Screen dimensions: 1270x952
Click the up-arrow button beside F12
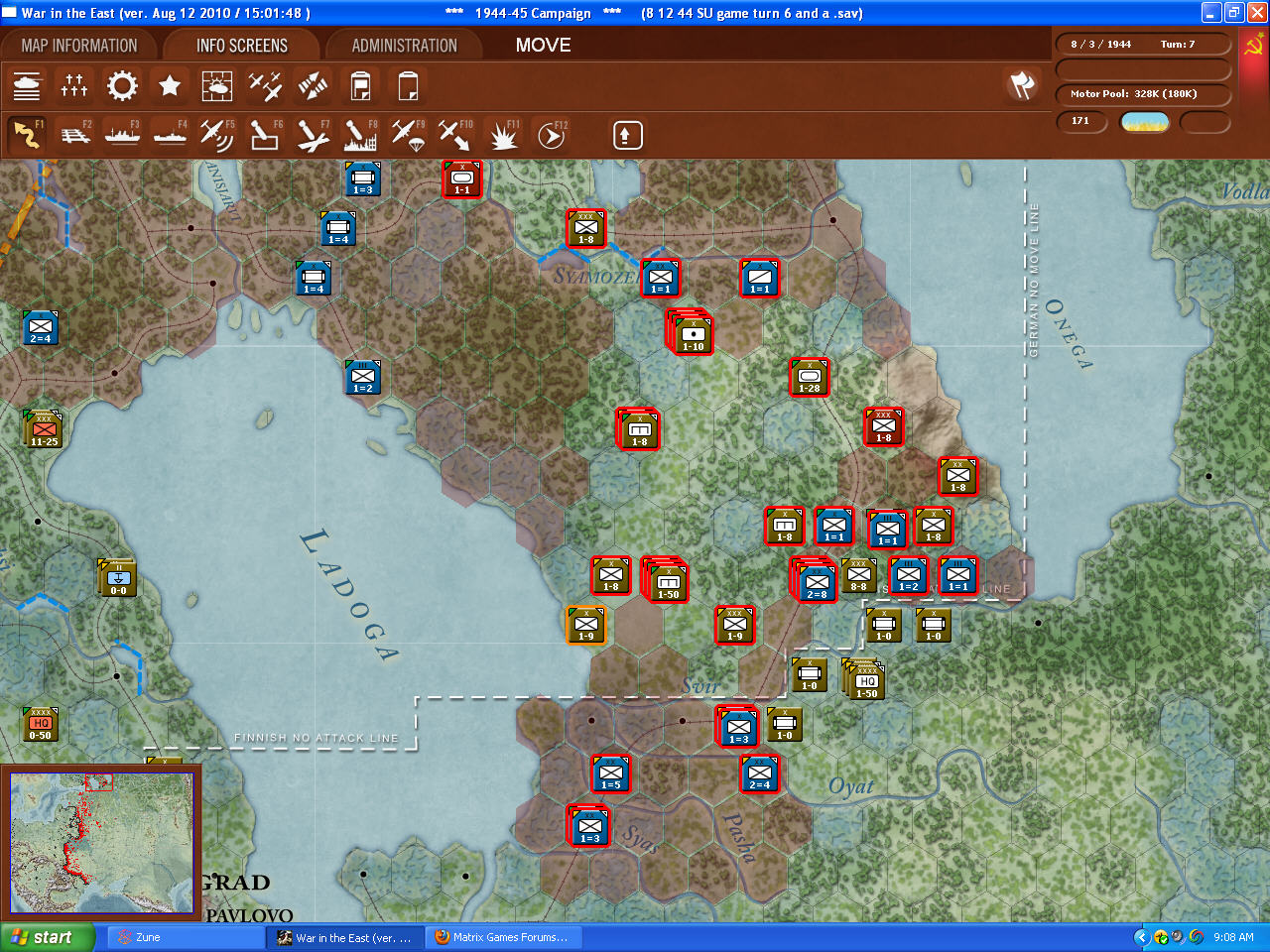click(627, 135)
